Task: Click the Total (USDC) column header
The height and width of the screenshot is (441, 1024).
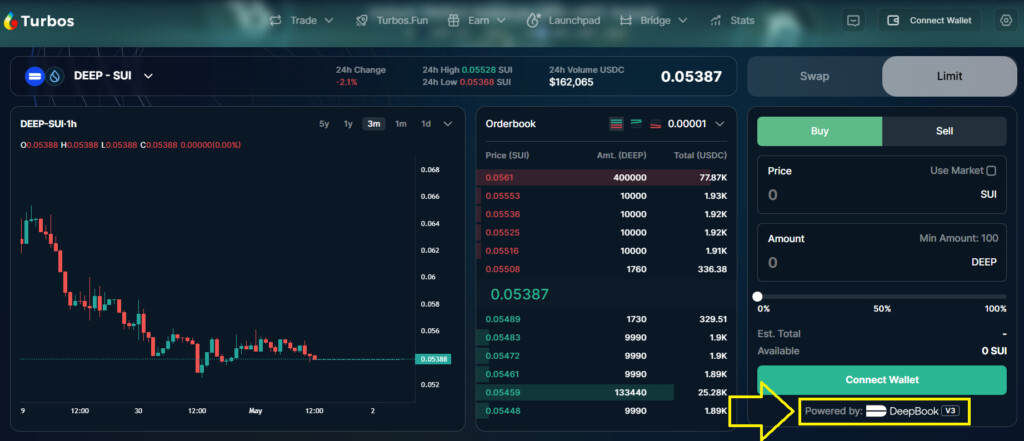Action: click(700, 155)
